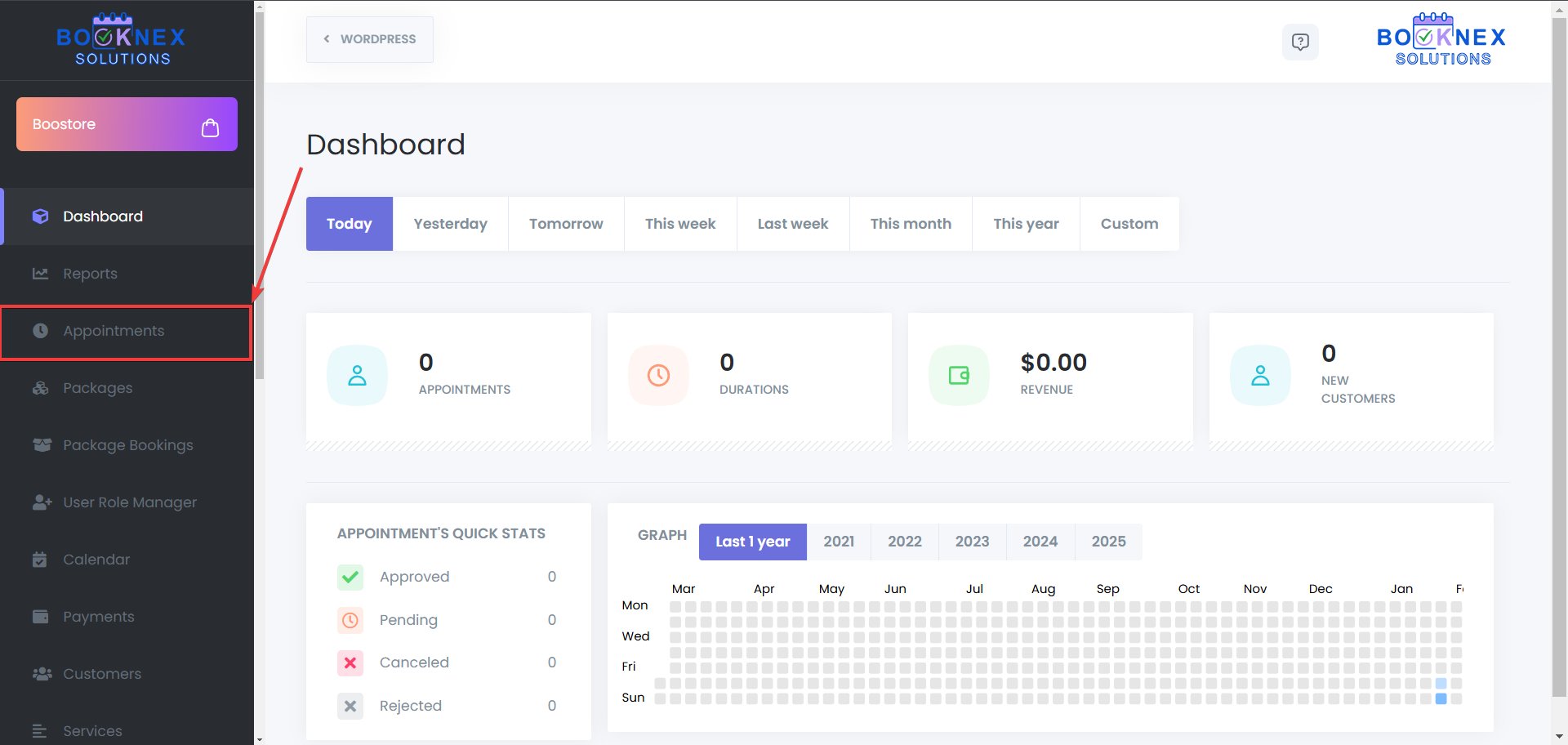The height and width of the screenshot is (745, 1568).
Task: Go back to WordPress
Action: [370, 39]
